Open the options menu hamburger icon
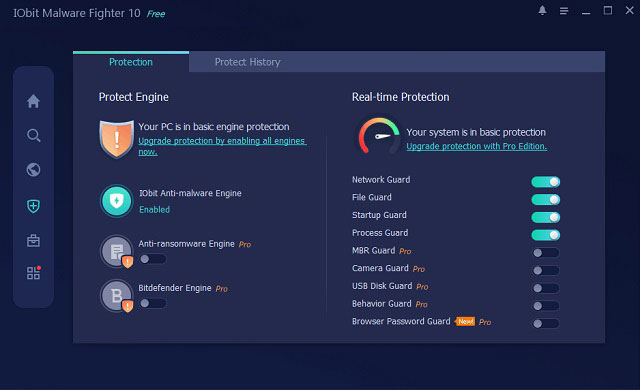640x390 pixels. click(564, 11)
